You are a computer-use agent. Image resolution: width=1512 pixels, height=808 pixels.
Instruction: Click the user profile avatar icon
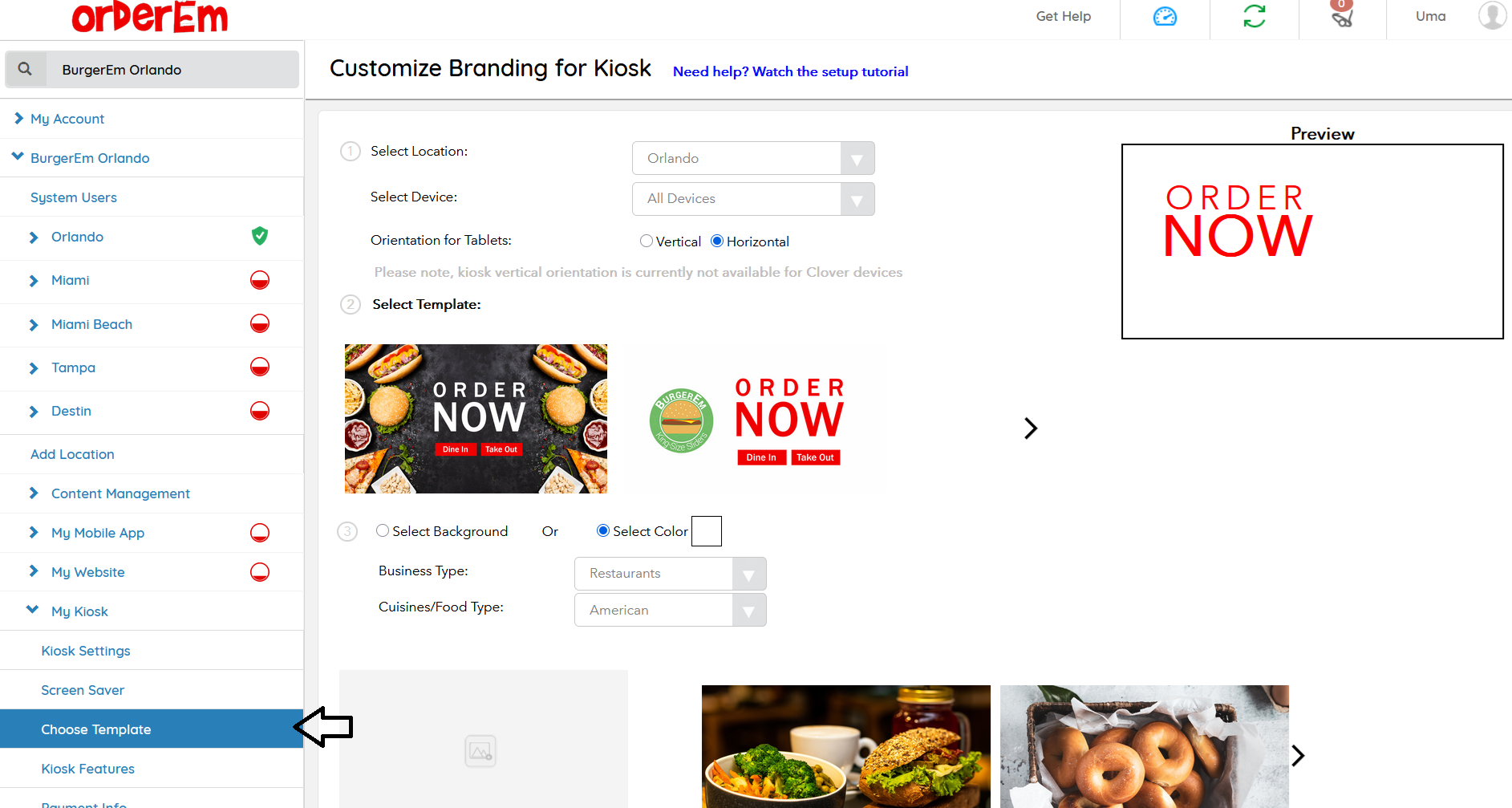pos(1492,15)
